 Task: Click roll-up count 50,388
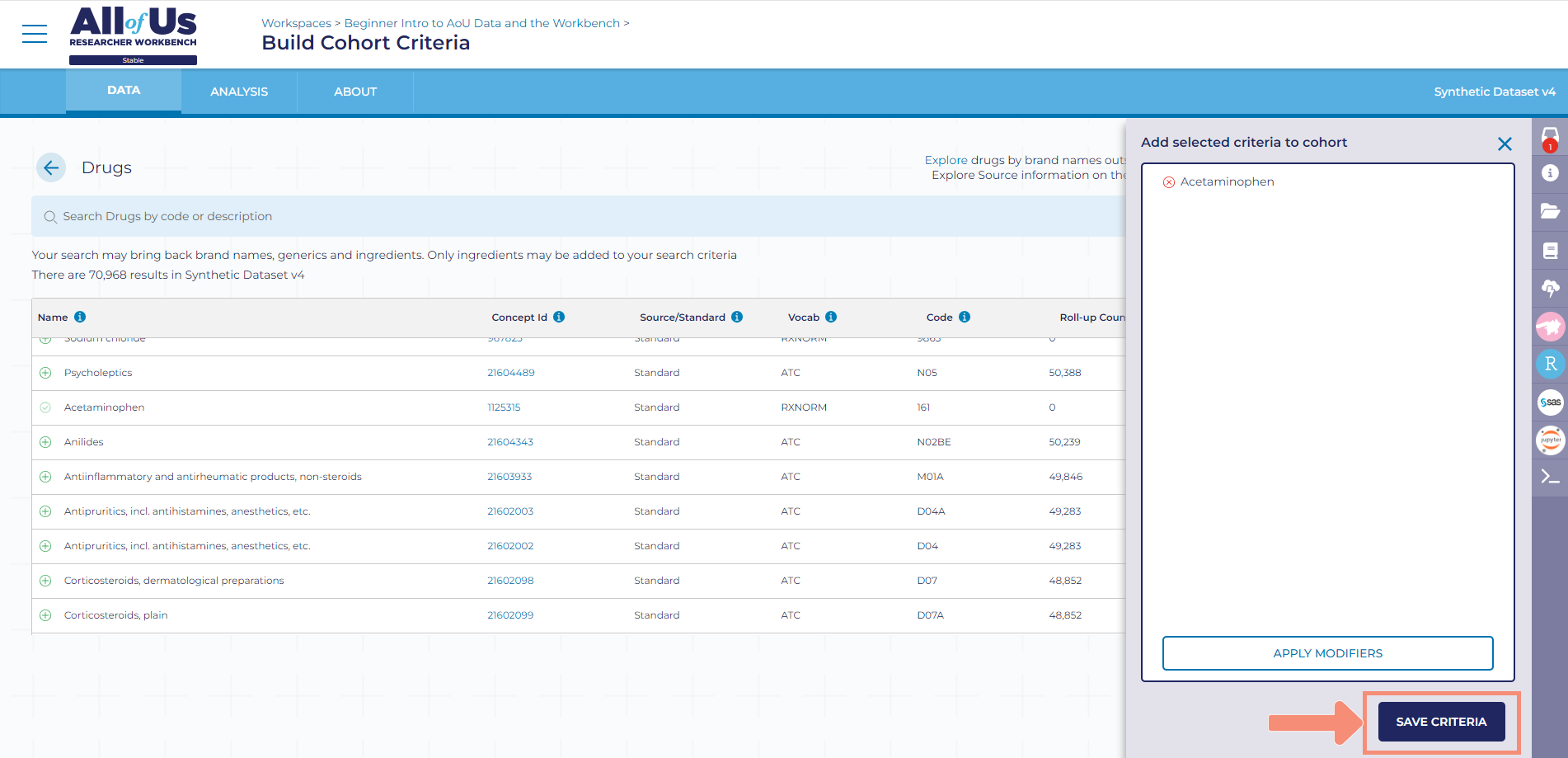(1065, 373)
